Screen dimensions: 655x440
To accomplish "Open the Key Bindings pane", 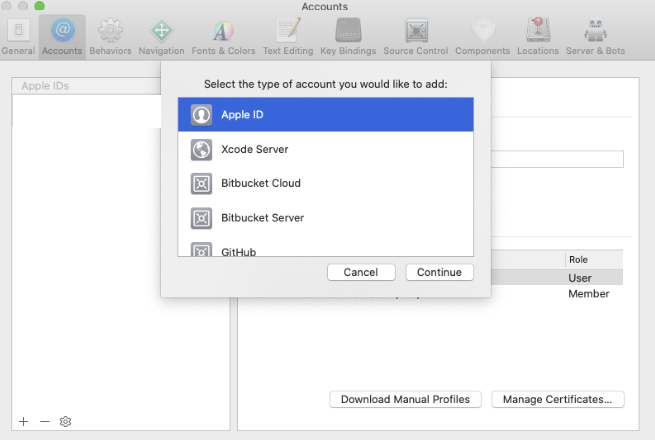I will tap(349, 36).
